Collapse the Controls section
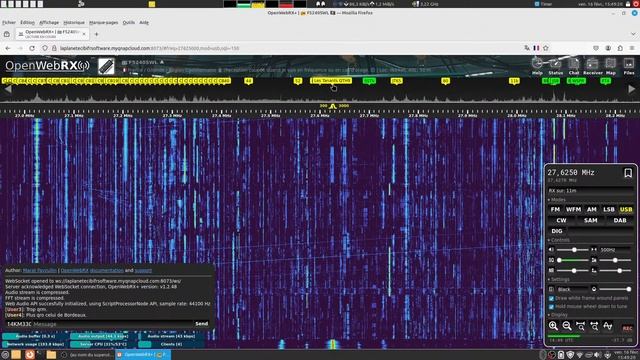Image resolution: width=640 pixels, height=360 pixels. (x=558, y=240)
